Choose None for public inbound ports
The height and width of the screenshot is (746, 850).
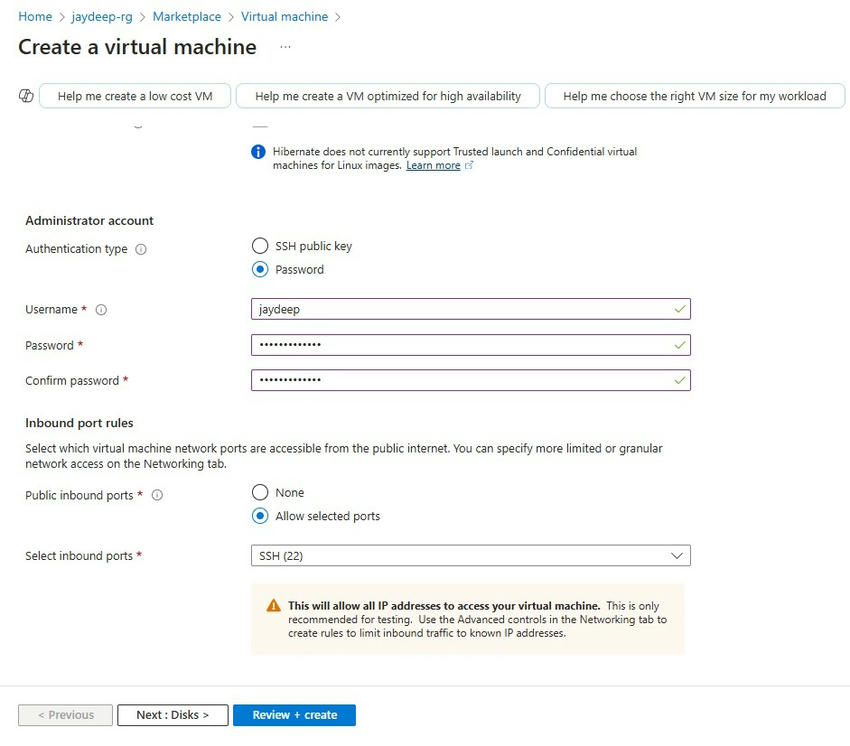259,492
